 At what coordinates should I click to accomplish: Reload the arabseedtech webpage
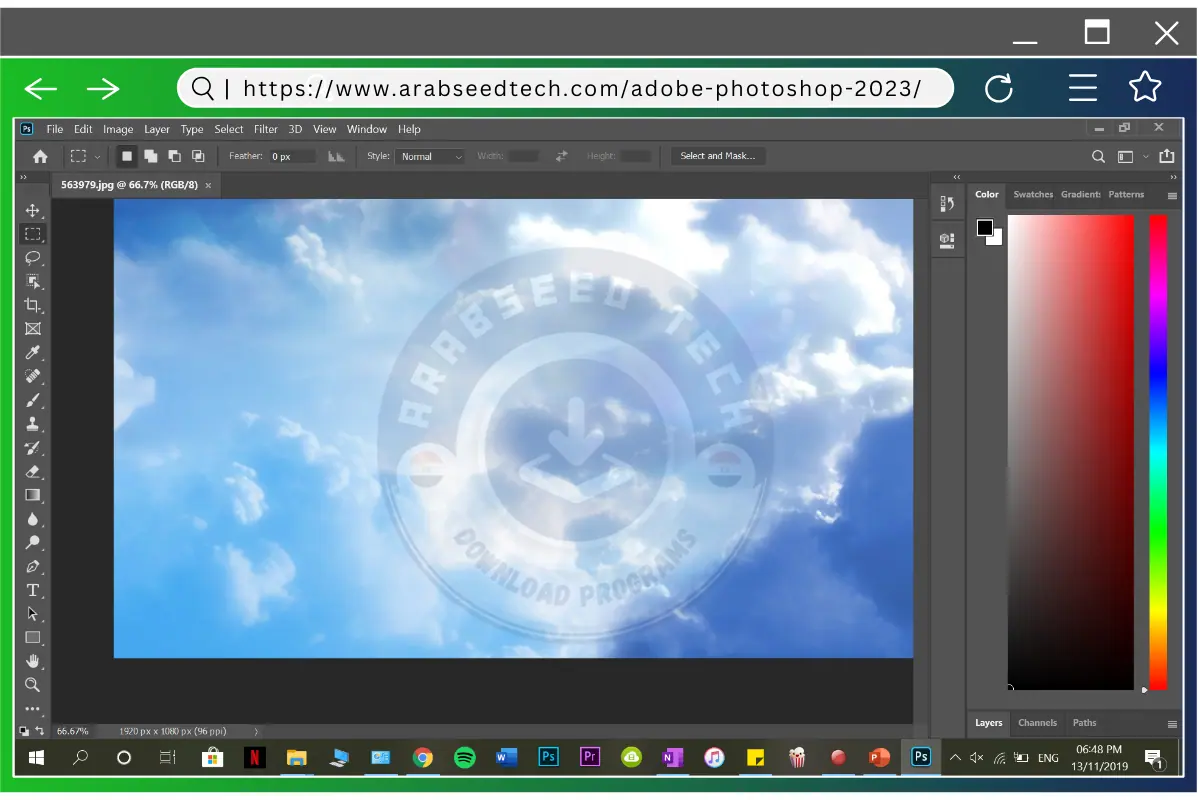(x=999, y=88)
